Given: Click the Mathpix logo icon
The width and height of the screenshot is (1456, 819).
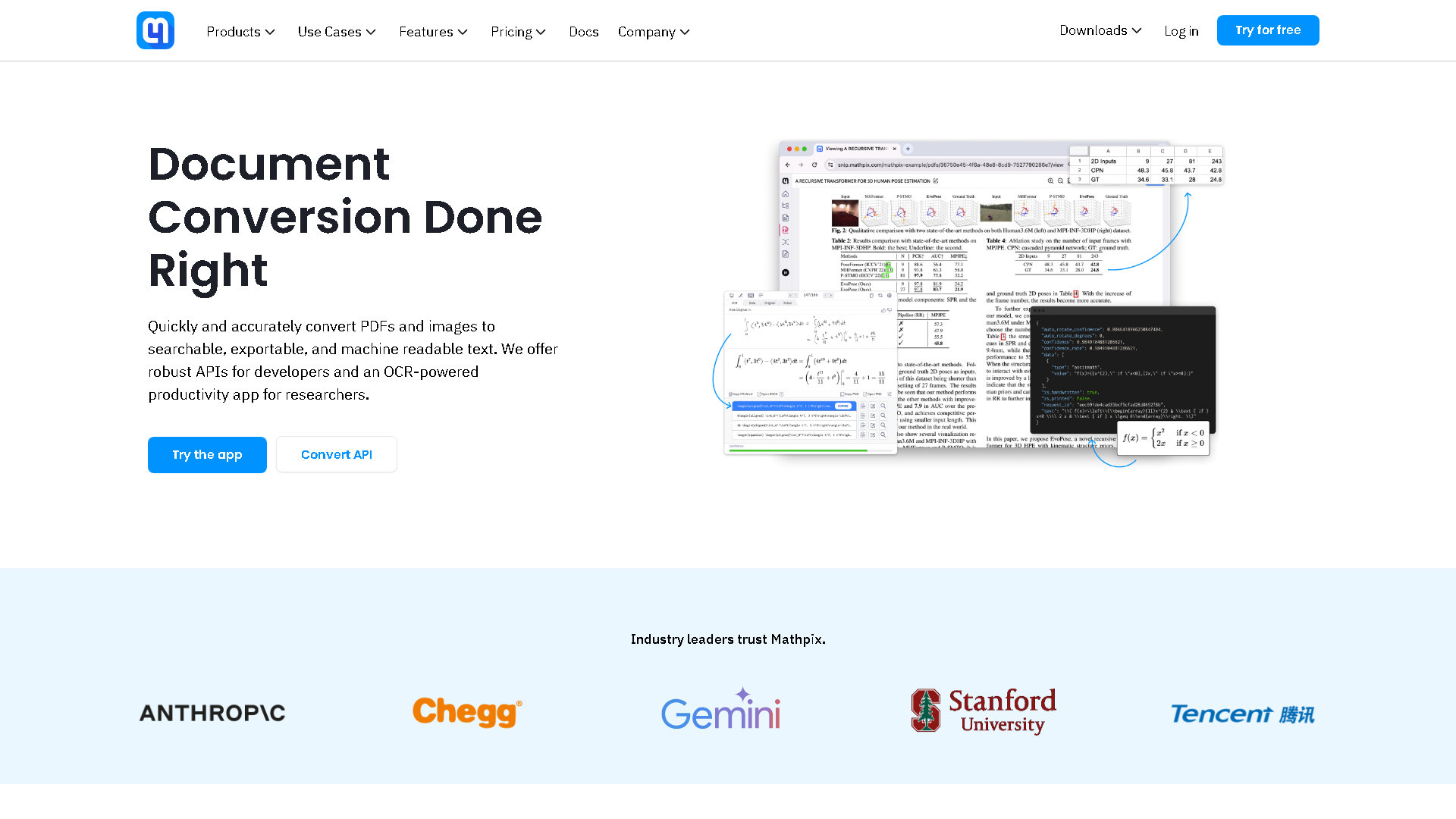Looking at the screenshot, I should pyautogui.click(x=155, y=30).
